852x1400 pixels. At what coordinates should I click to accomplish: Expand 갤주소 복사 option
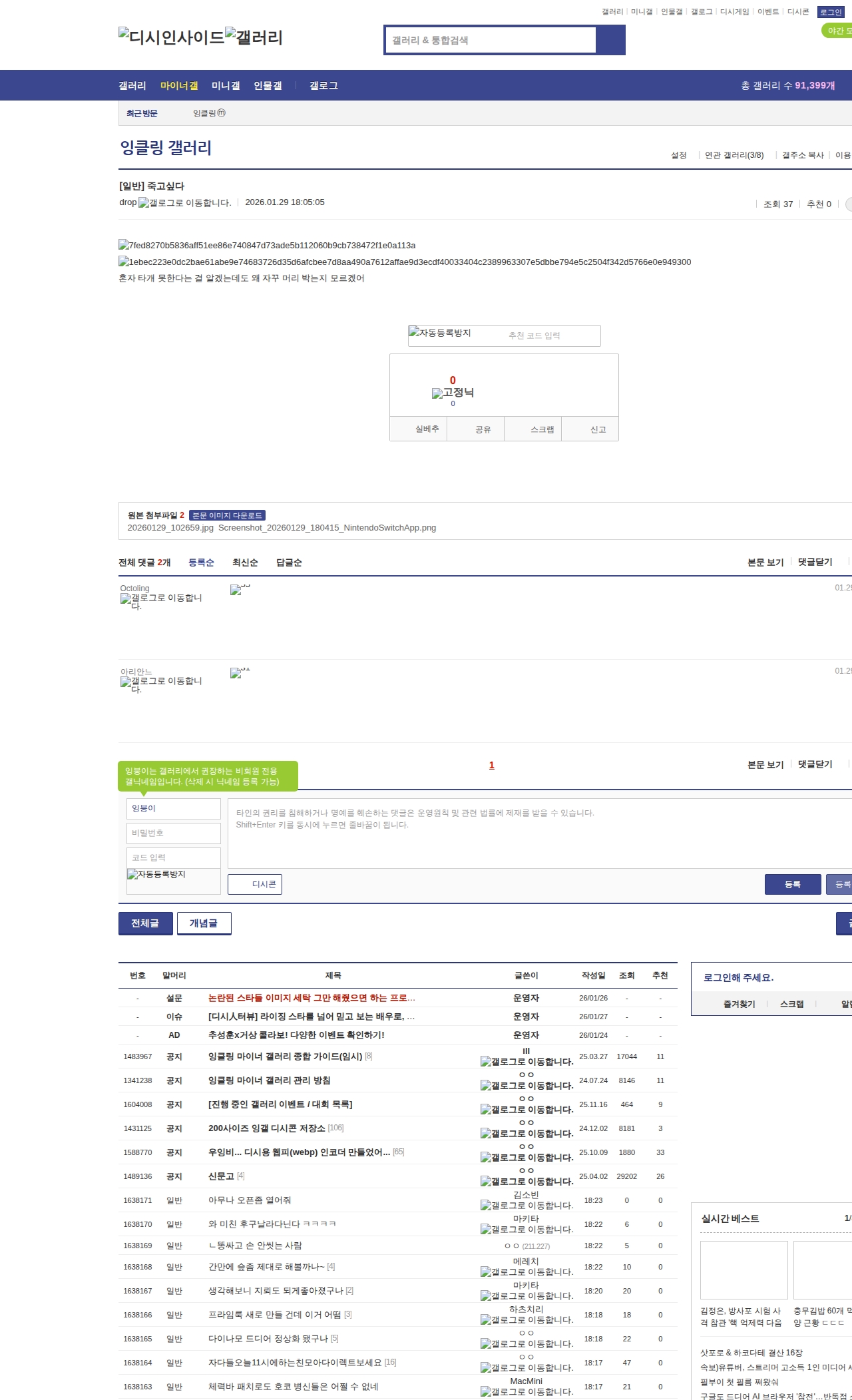click(x=802, y=155)
